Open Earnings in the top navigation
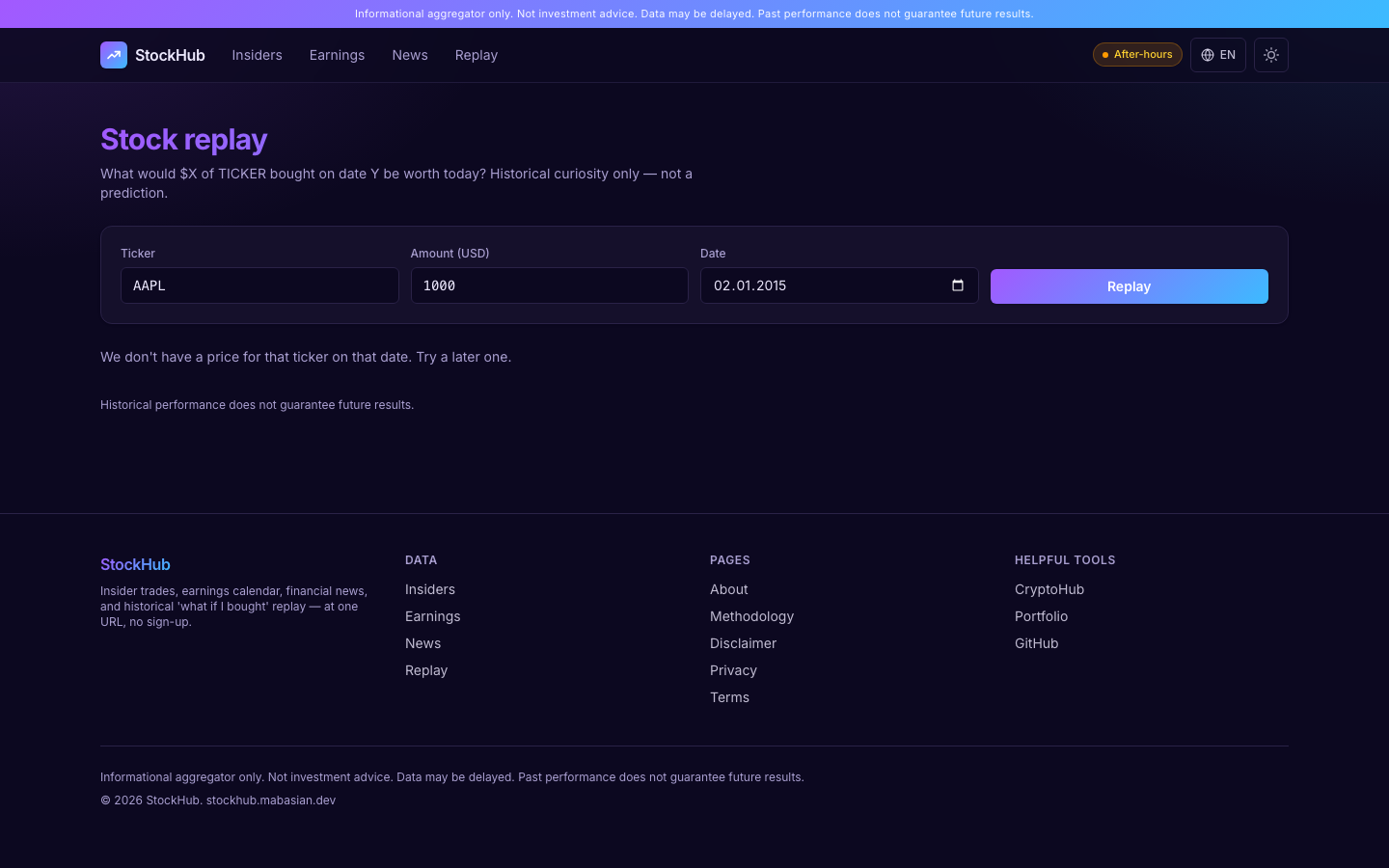1389x868 pixels. click(337, 55)
